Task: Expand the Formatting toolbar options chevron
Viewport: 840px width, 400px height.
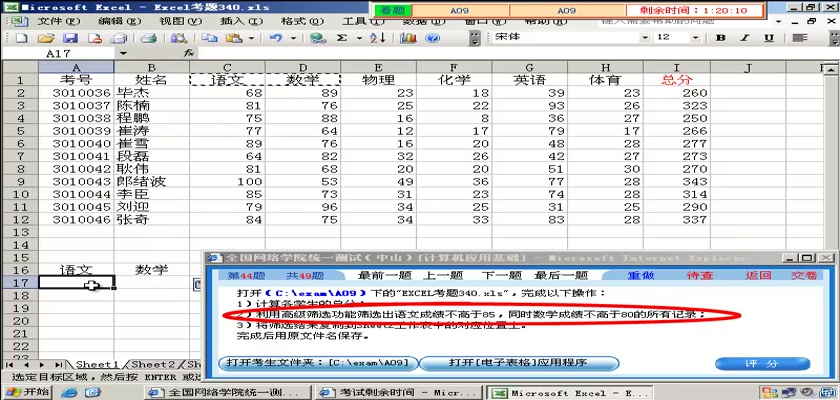Action: (x=834, y=38)
